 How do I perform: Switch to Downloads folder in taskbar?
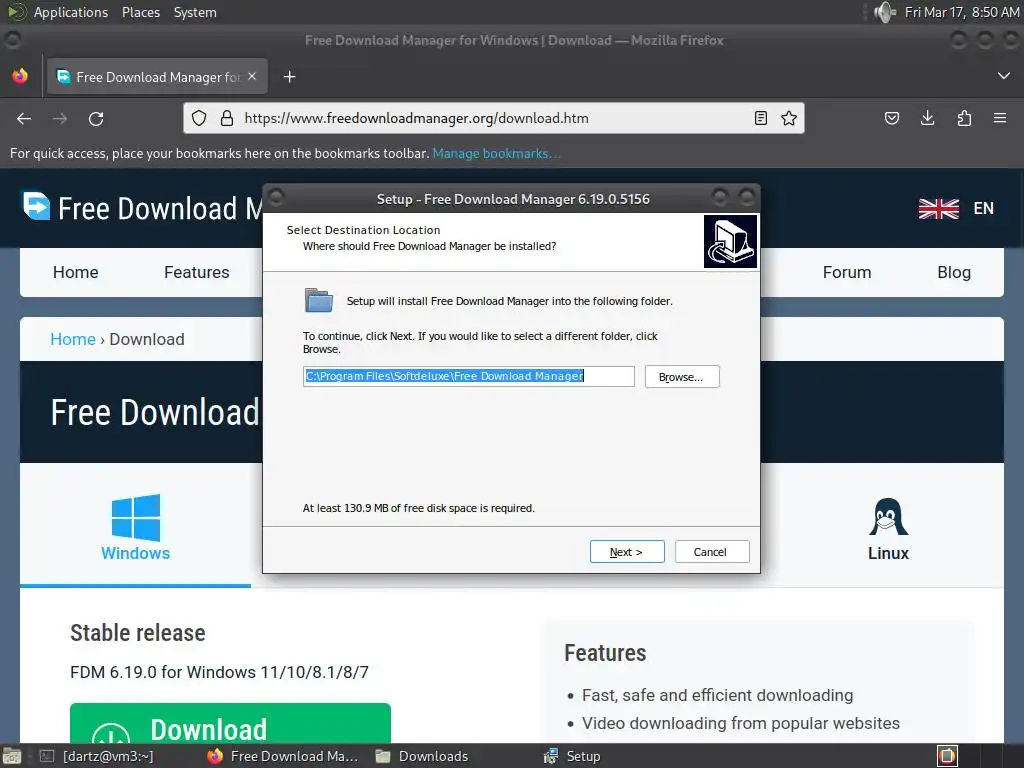pos(423,756)
